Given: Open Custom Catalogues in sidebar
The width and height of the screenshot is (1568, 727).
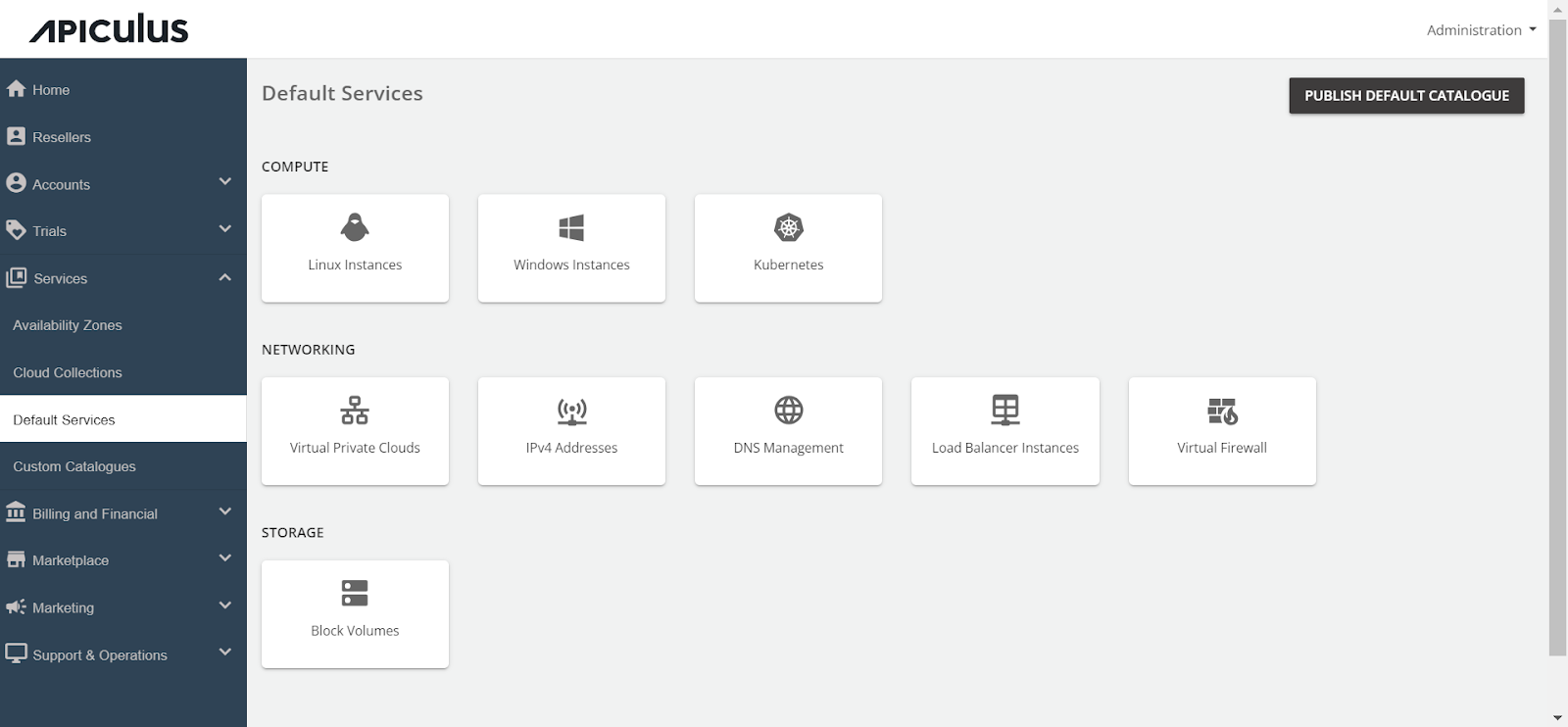Looking at the screenshot, I should tap(74, 466).
